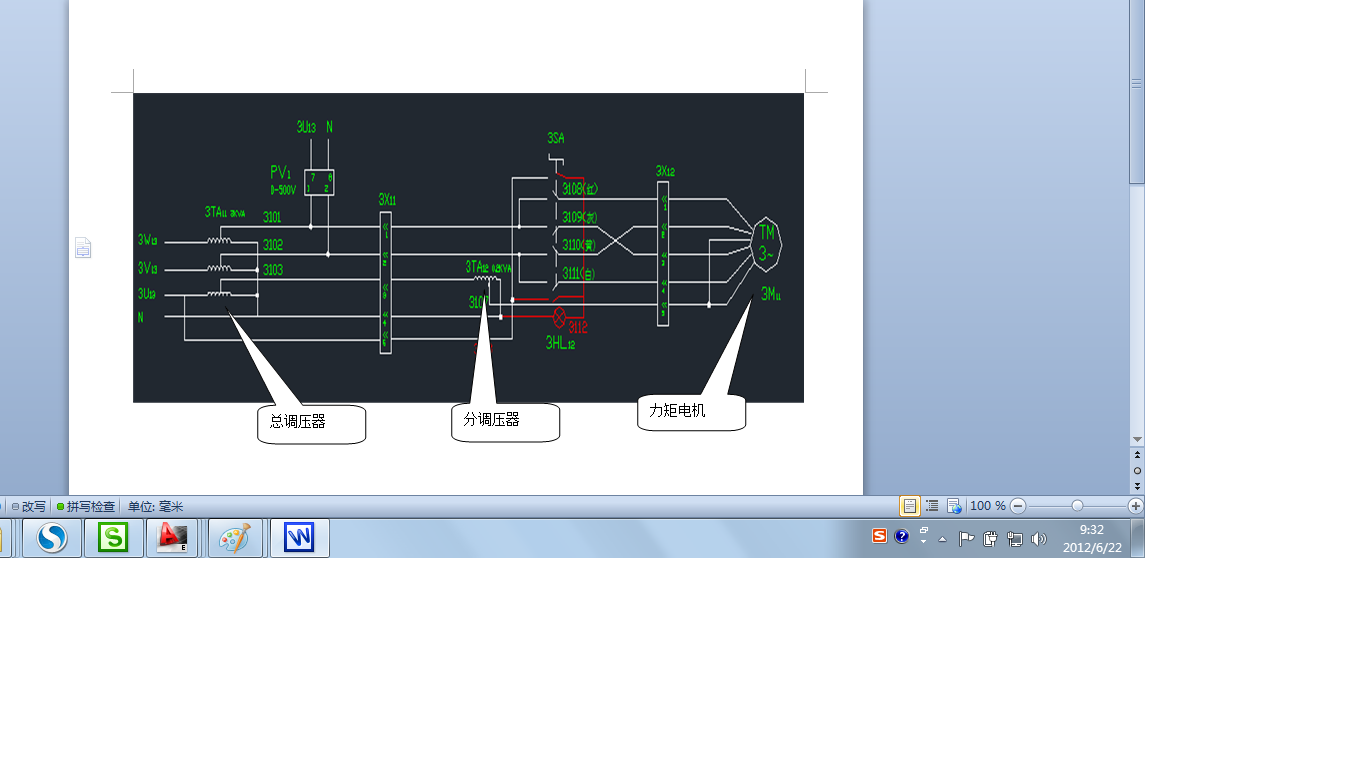This screenshot has width=1366, height=768.
Task: Open Paint palette icon in taskbar
Action: pos(235,538)
